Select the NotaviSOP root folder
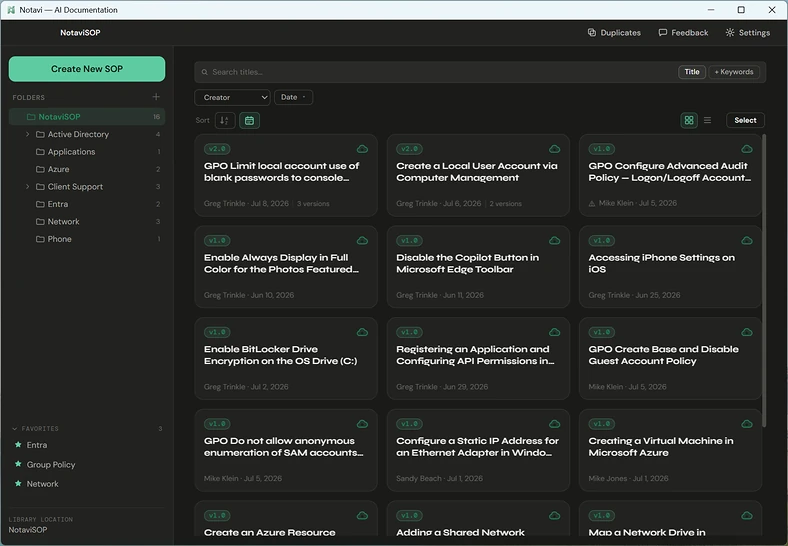 click(x=87, y=117)
